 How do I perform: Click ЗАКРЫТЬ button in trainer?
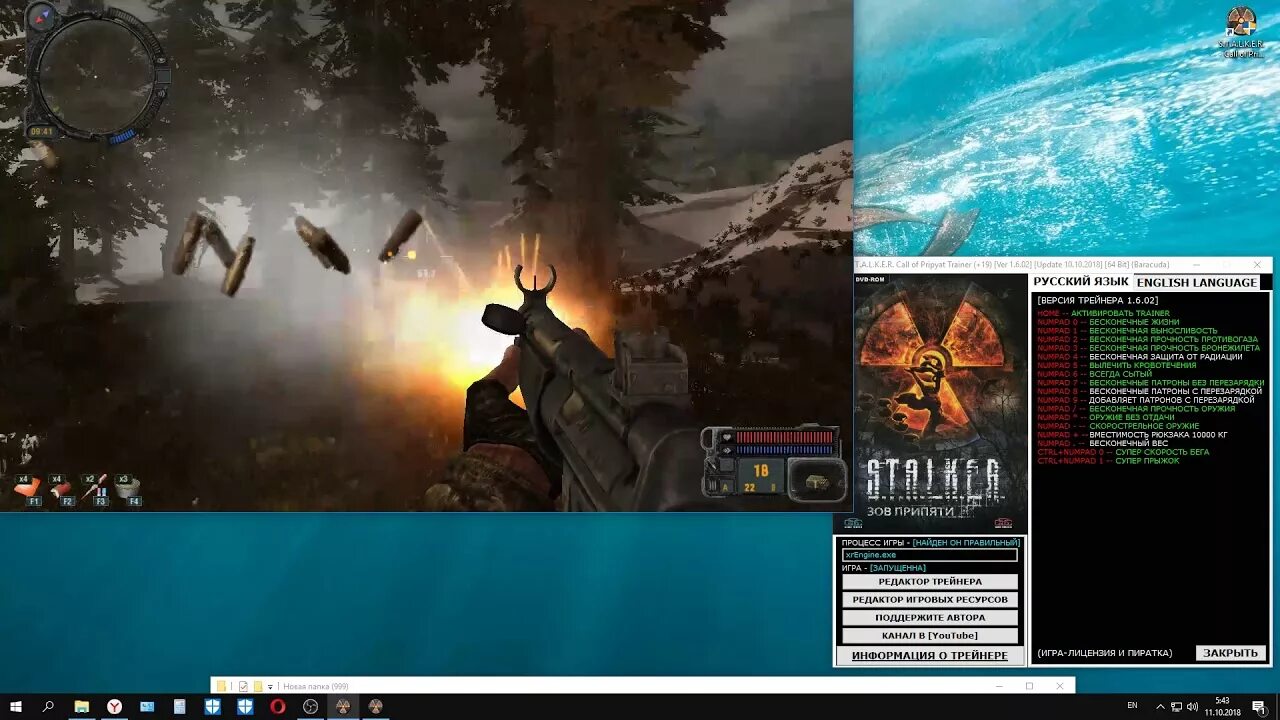[1230, 653]
